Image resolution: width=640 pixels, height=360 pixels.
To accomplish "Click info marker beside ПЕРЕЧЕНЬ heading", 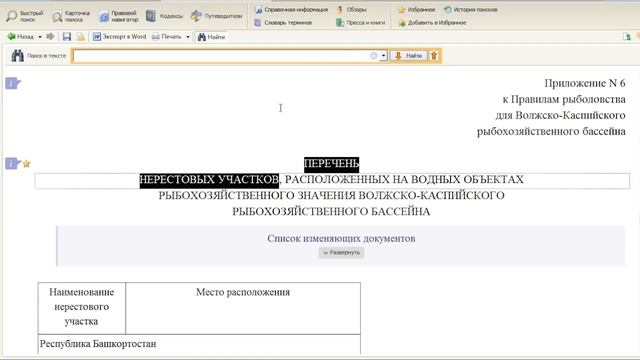I will coord(13,164).
